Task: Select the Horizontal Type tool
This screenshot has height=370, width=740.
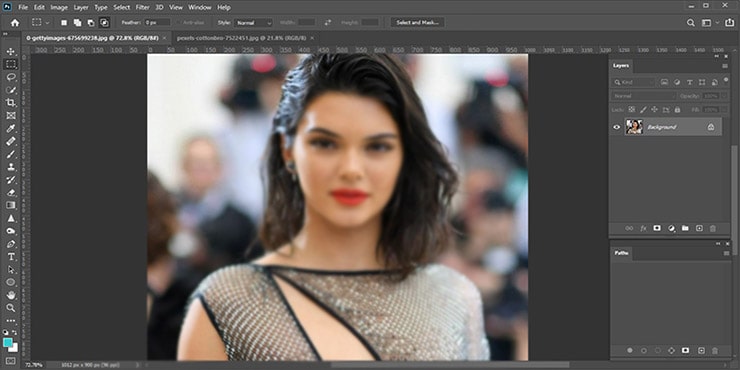Action: (11, 257)
